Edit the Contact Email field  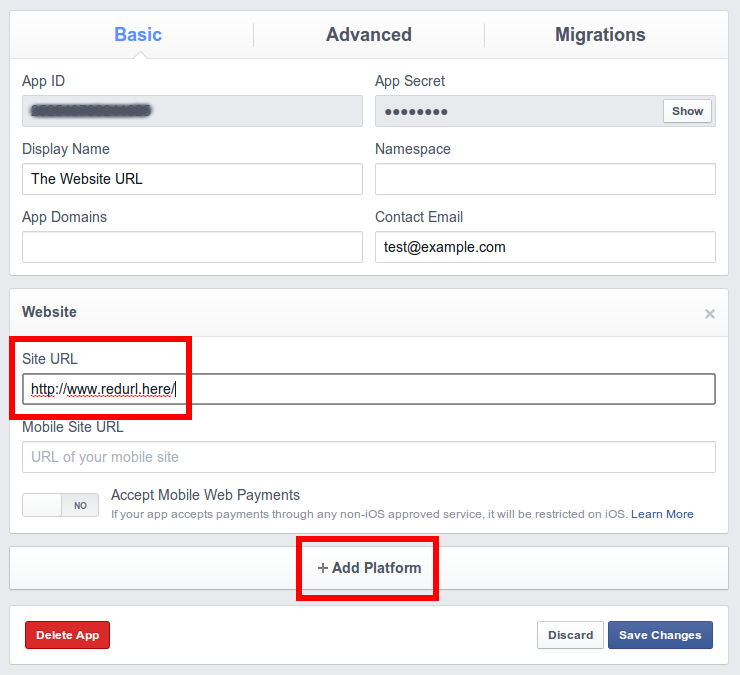(545, 247)
